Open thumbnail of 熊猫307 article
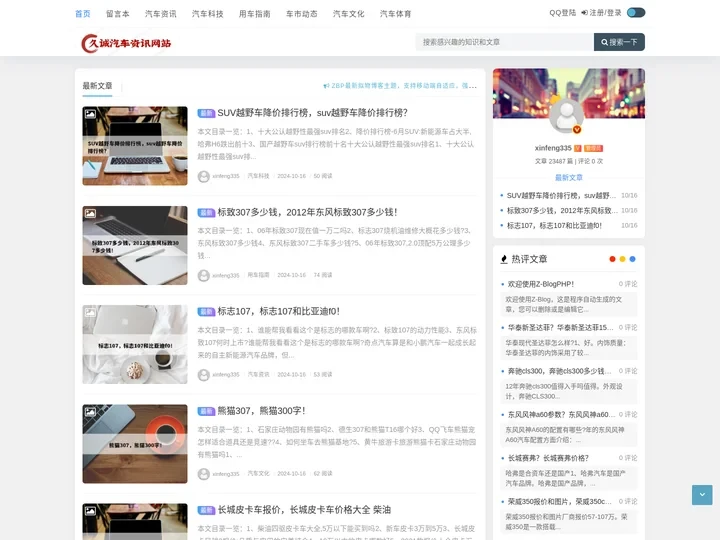The width and height of the screenshot is (720, 540). (x=135, y=444)
